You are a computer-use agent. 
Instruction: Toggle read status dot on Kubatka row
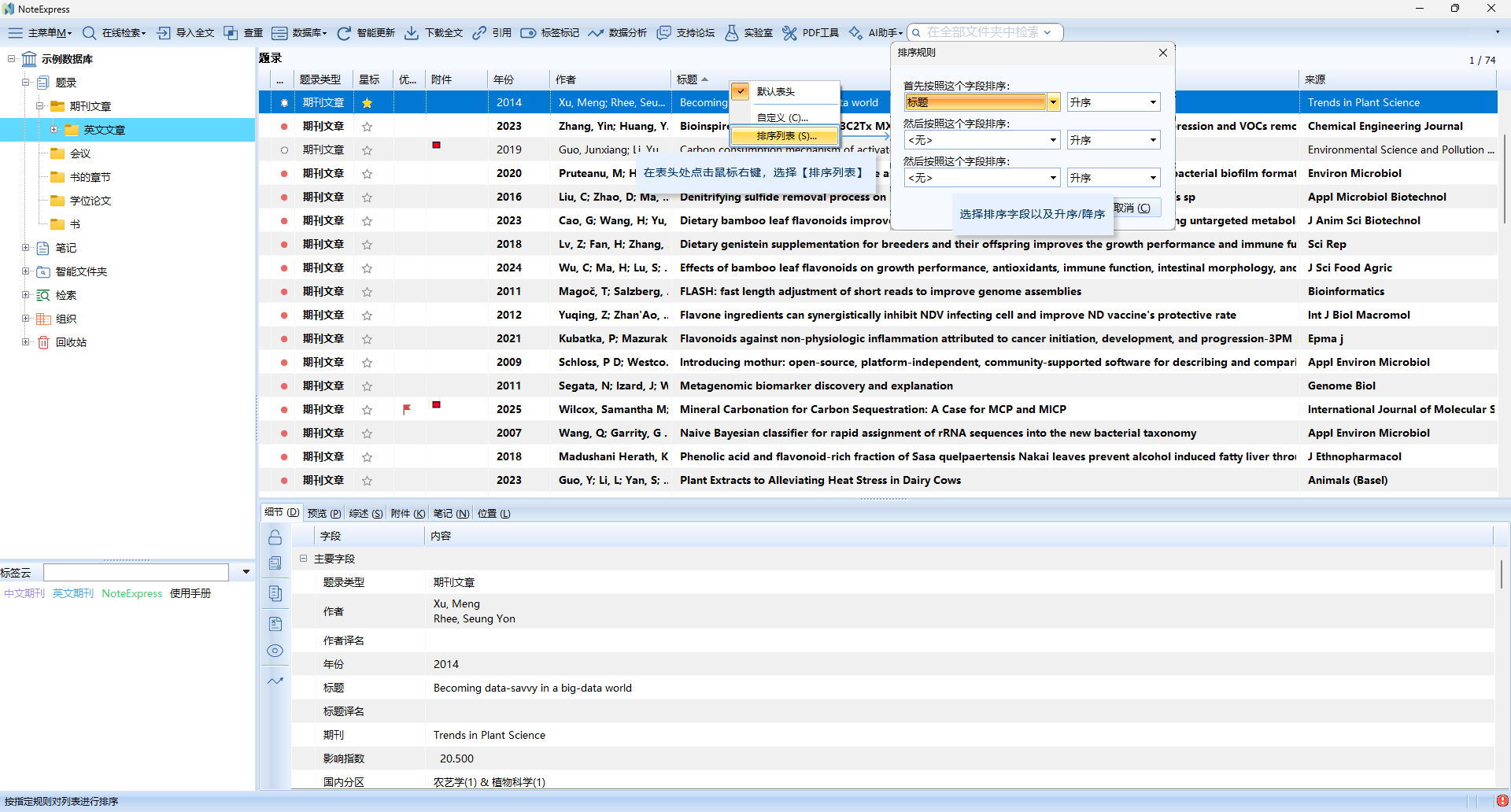pyautogui.click(x=284, y=338)
